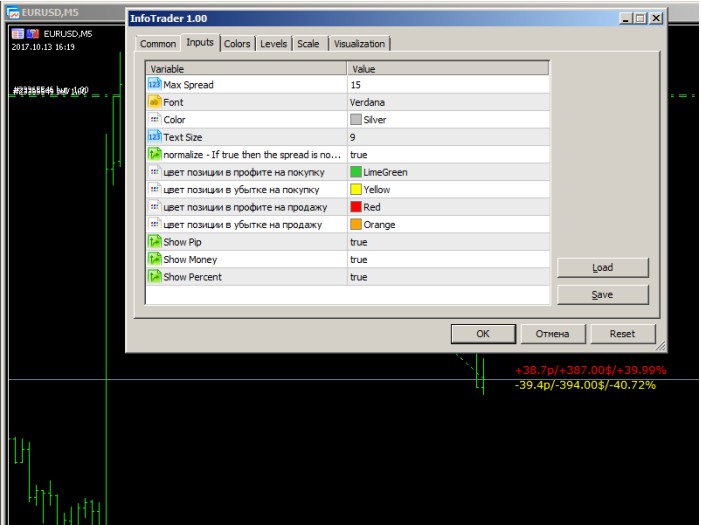
Task: Click icon next to 'цвет позиции в убытке на покупку'
Action: click(154, 189)
